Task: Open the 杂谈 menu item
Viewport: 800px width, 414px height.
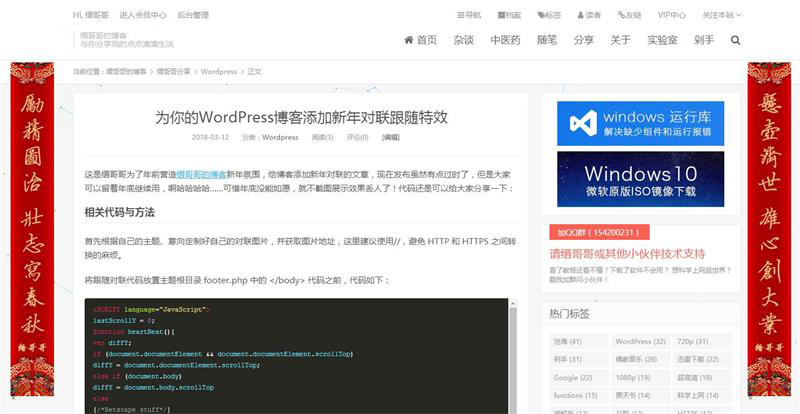Action: pyautogui.click(x=464, y=40)
